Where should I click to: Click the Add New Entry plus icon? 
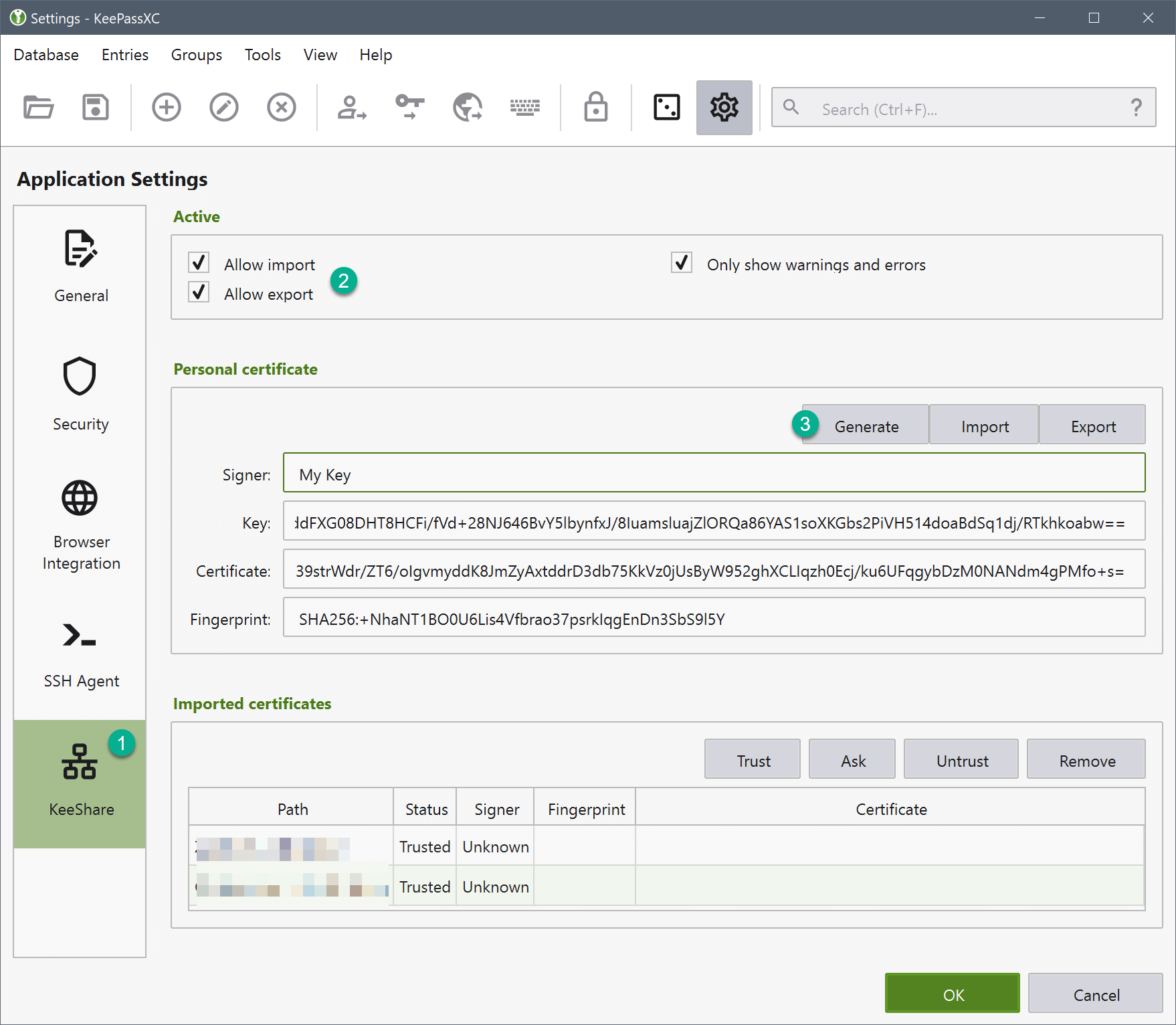(167, 107)
